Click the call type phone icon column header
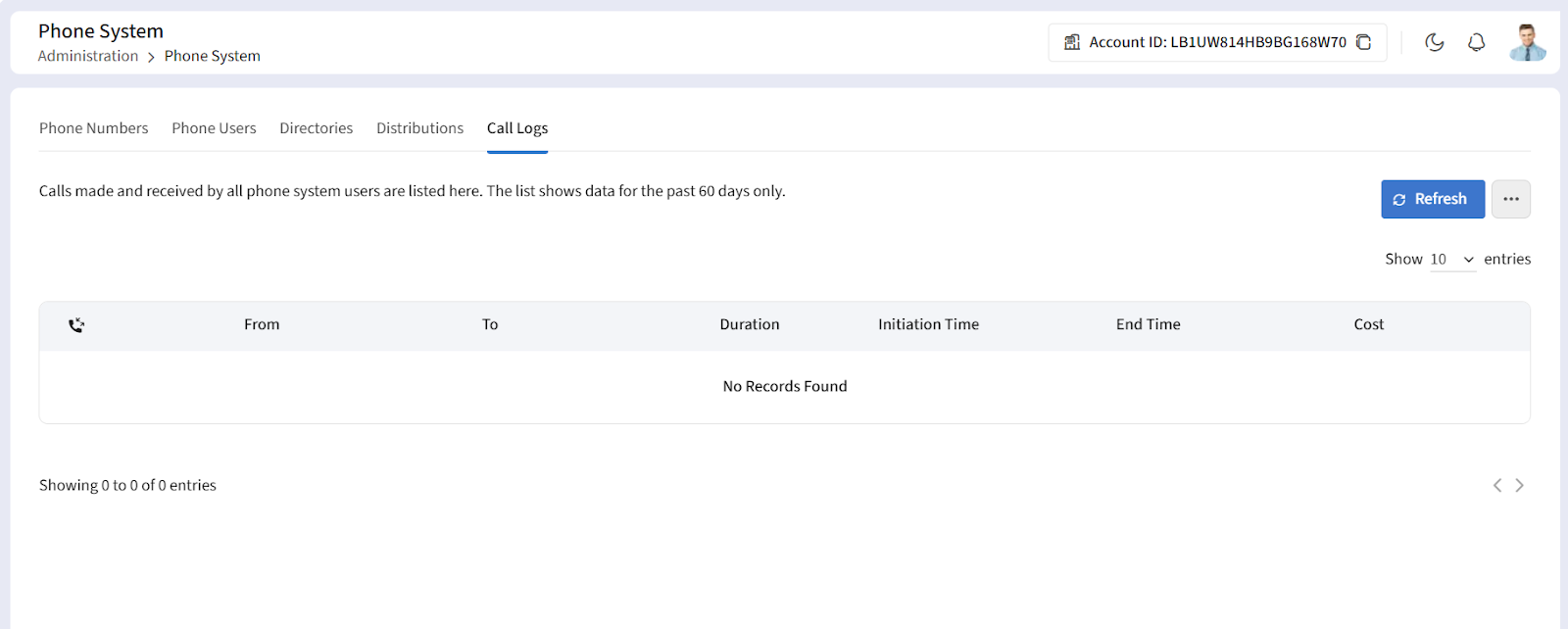 [76, 325]
